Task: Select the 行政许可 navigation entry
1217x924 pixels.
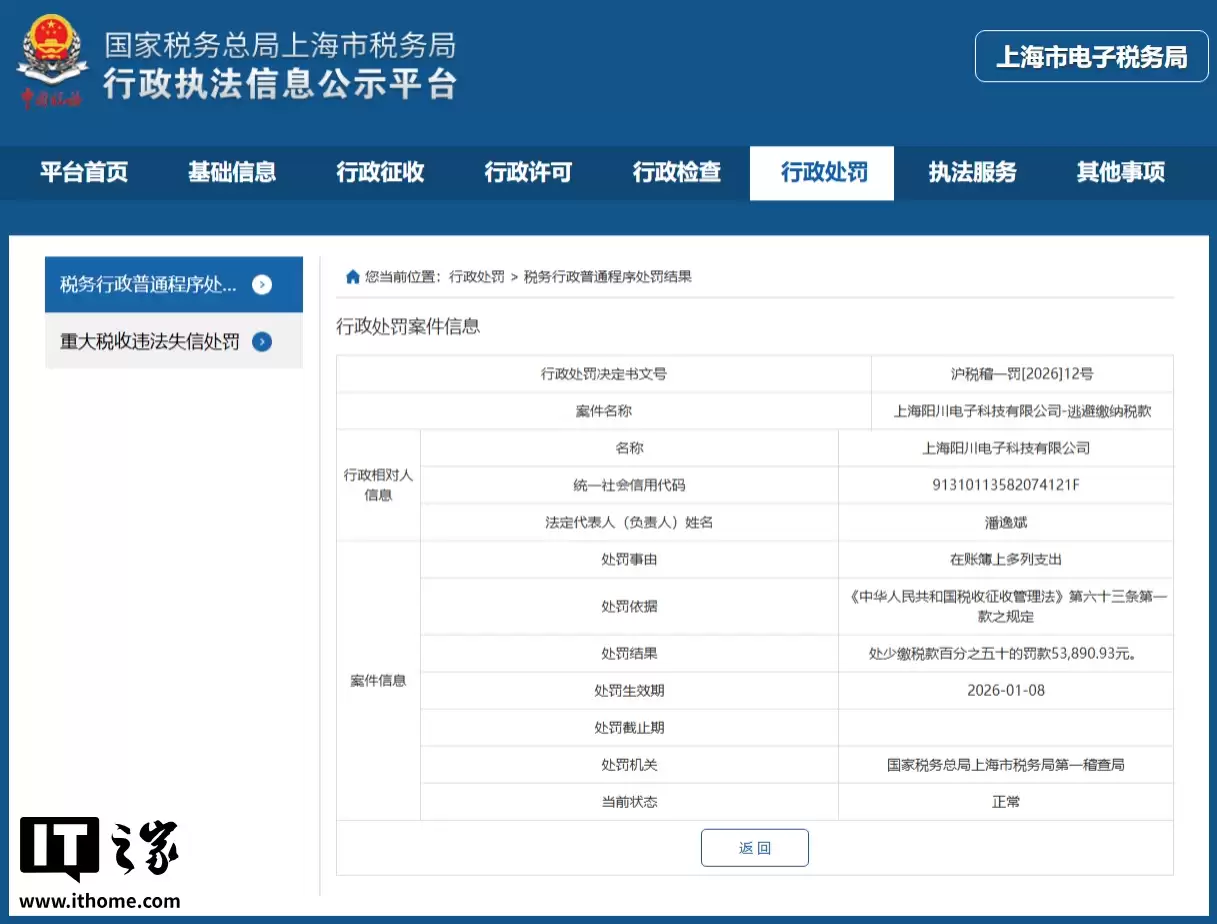Action: (527, 172)
